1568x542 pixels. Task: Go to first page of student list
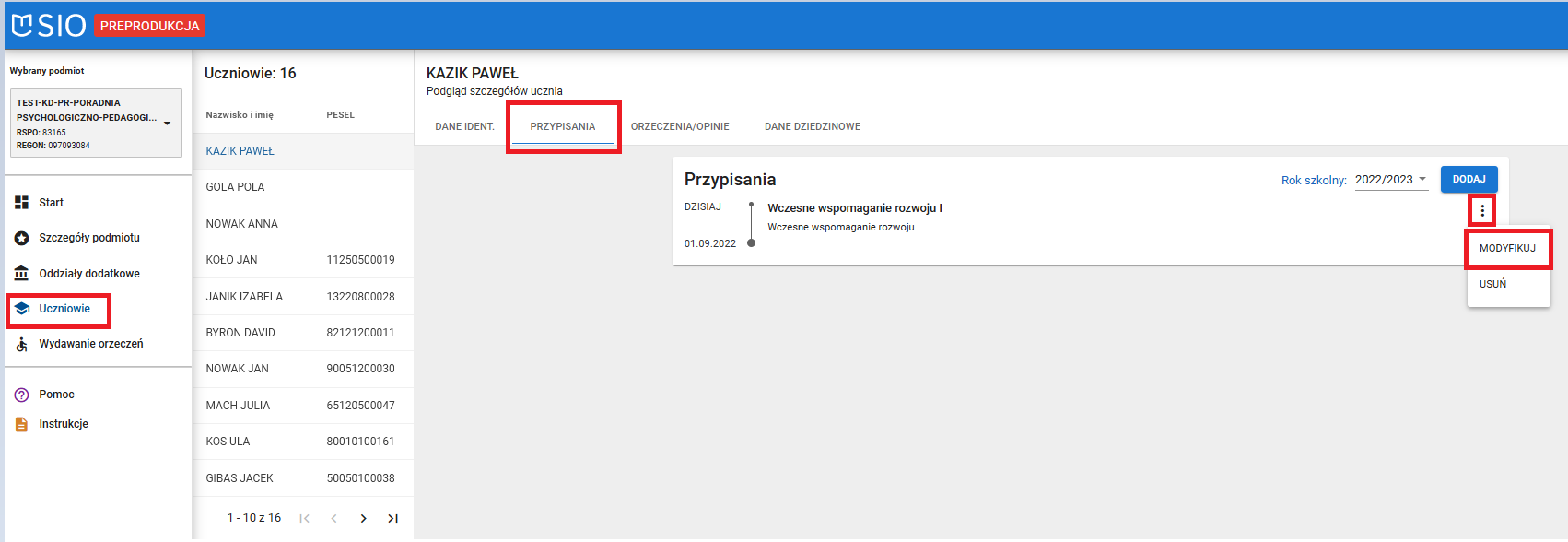(x=304, y=519)
